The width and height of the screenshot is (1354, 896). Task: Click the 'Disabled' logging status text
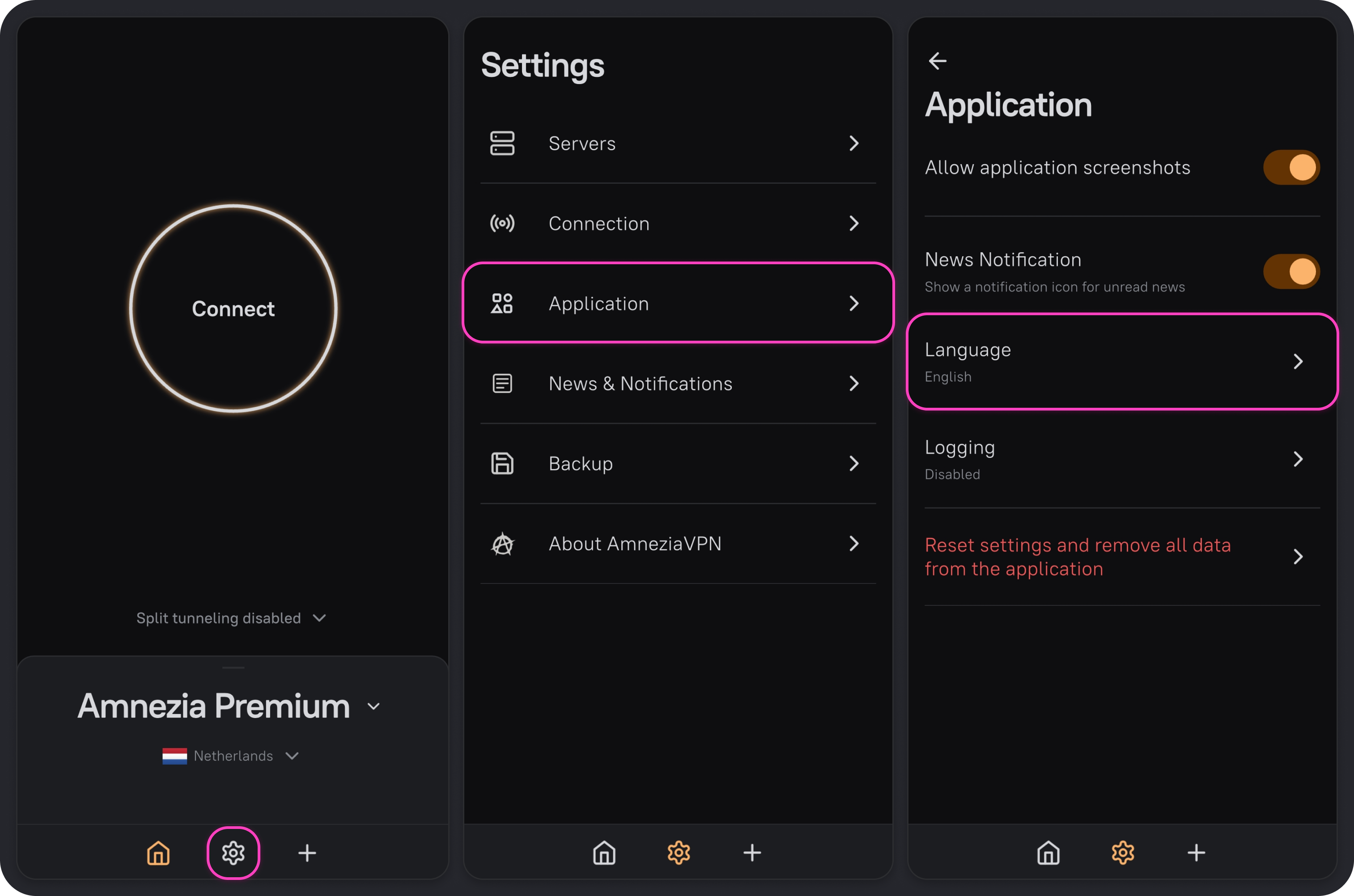[x=952, y=475]
